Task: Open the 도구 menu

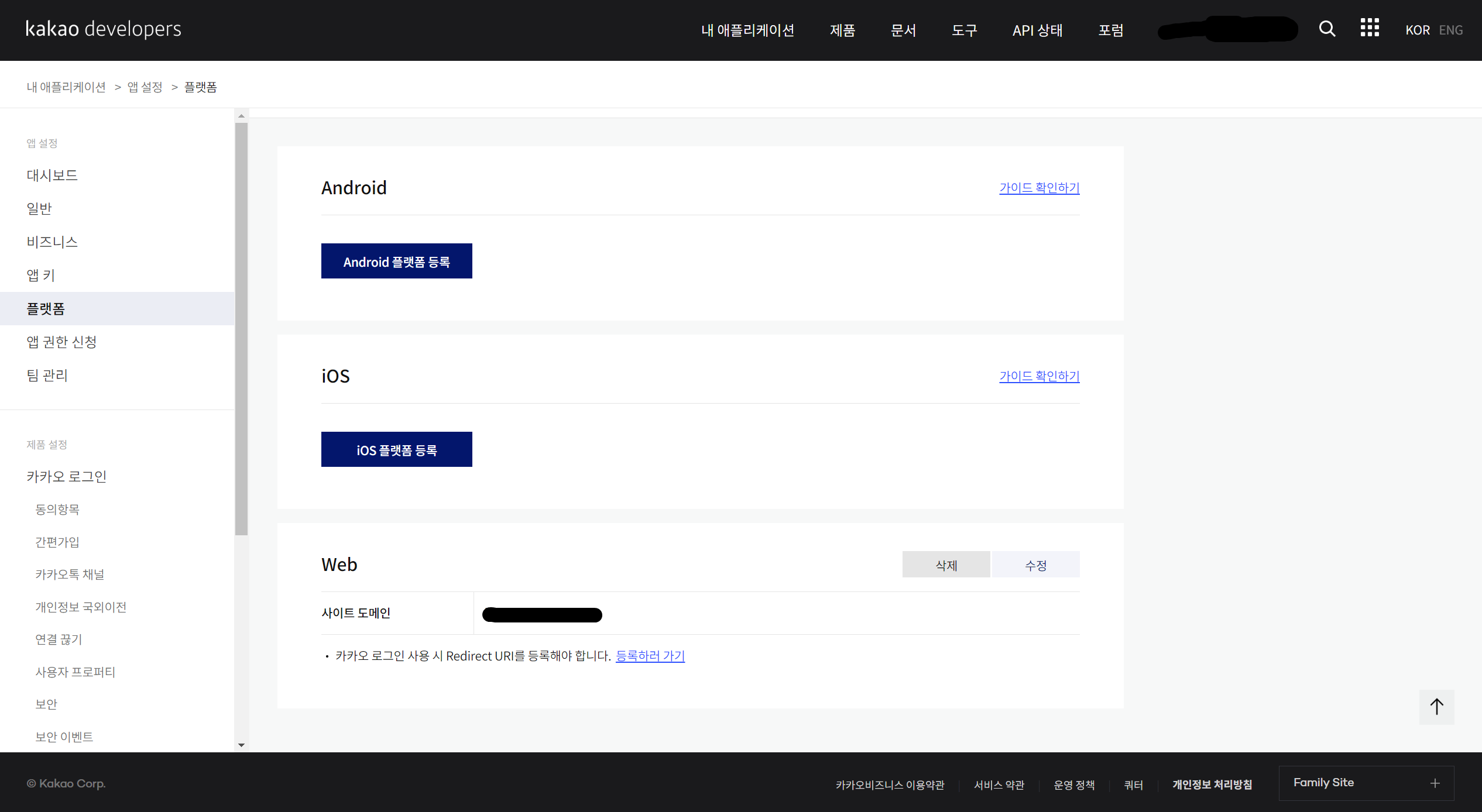Action: (x=964, y=30)
